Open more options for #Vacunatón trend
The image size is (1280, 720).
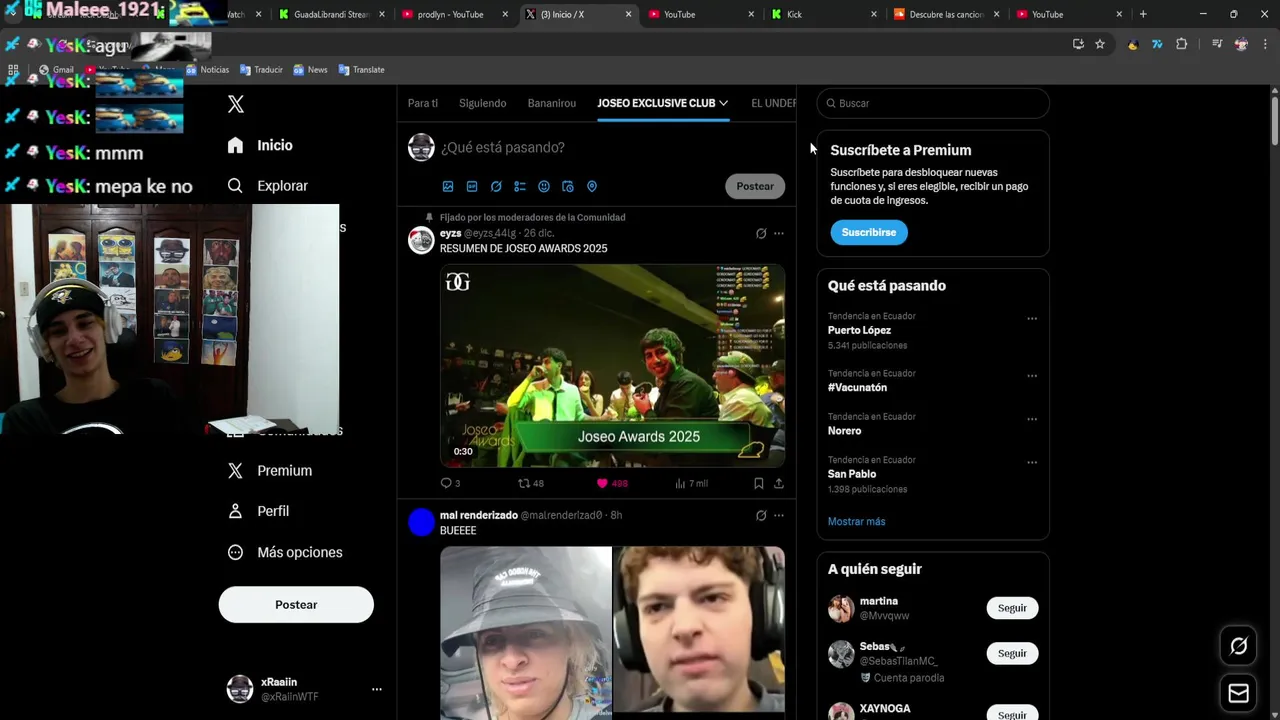tap(1032, 376)
